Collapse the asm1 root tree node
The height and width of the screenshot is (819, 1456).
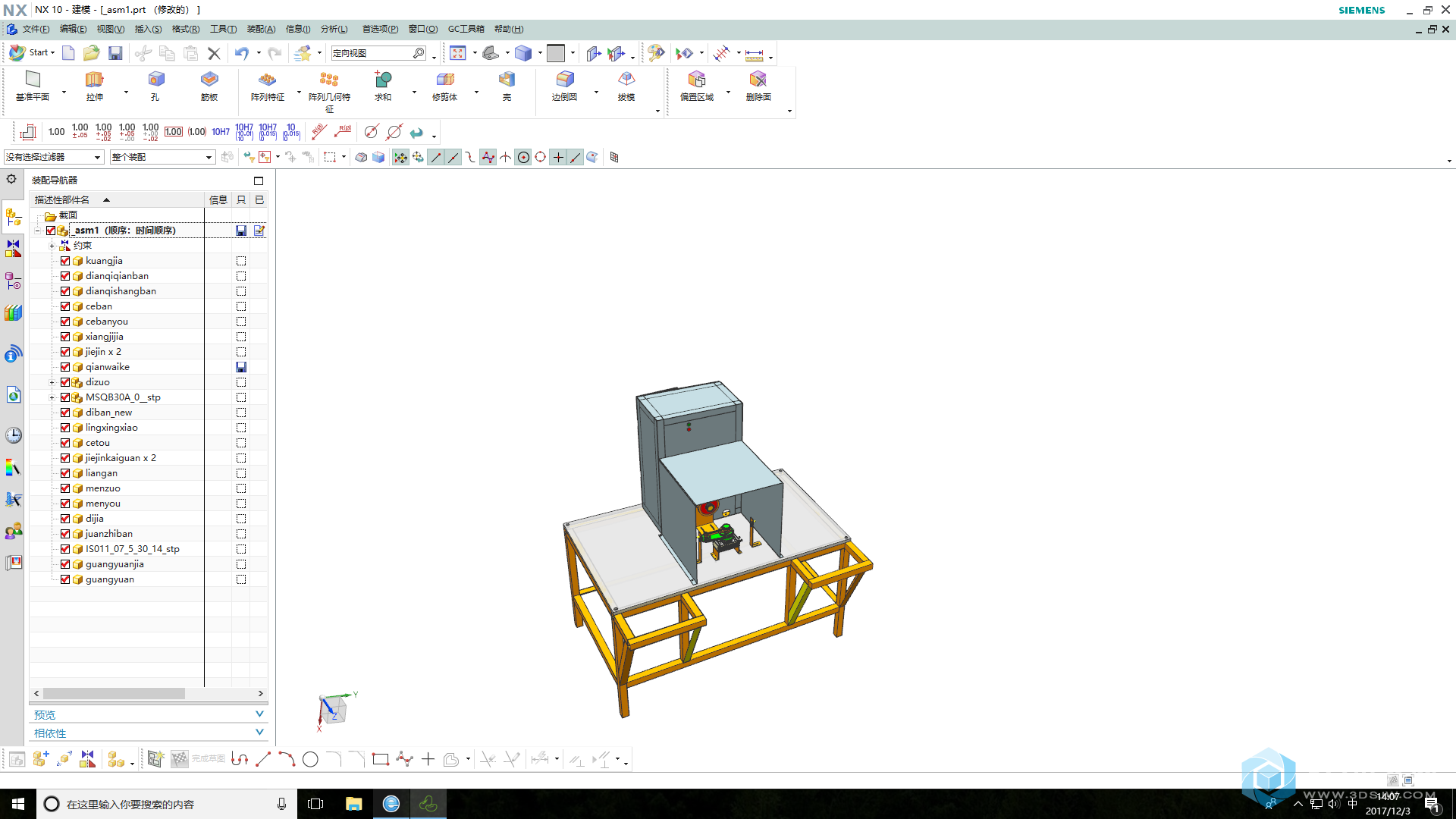tap(37, 231)
